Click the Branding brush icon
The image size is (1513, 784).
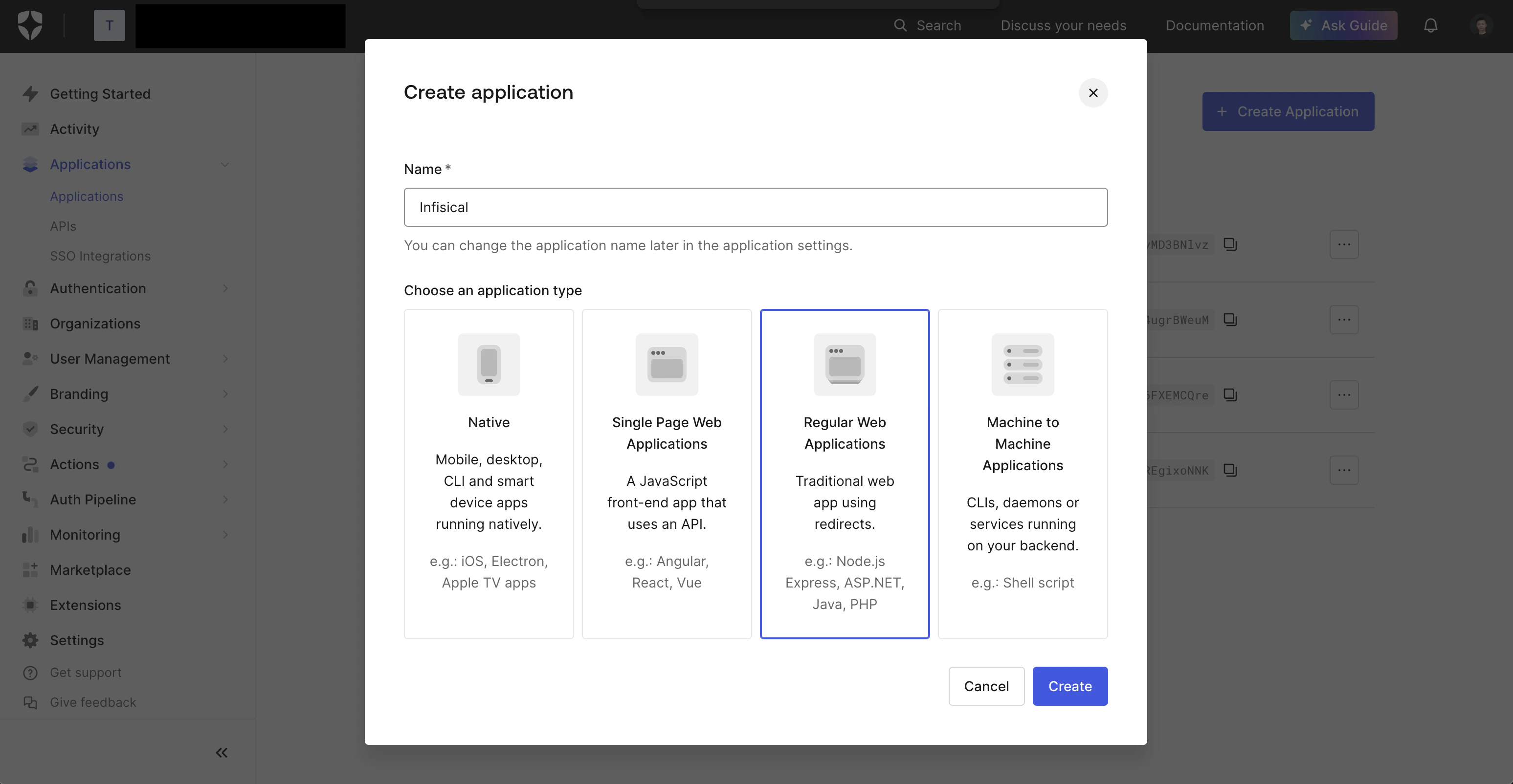click(x=30, y=394)
